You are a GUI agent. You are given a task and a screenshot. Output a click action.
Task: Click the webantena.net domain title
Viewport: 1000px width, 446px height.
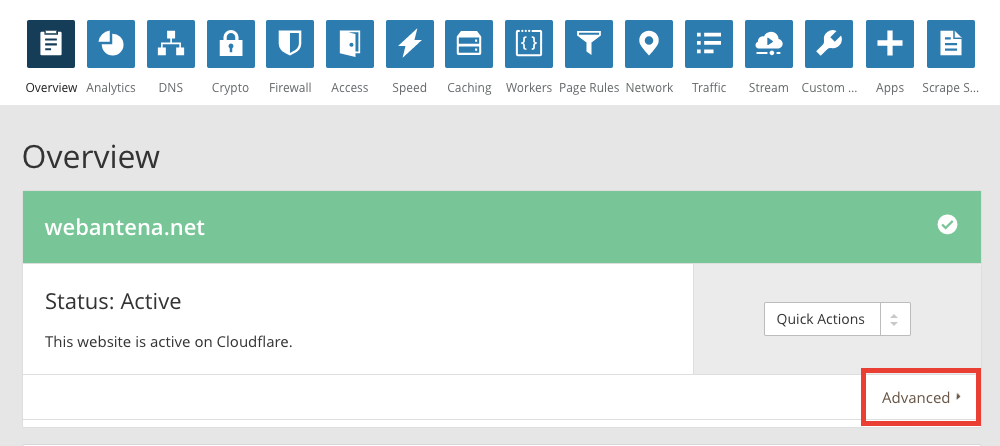click(125, 227)
